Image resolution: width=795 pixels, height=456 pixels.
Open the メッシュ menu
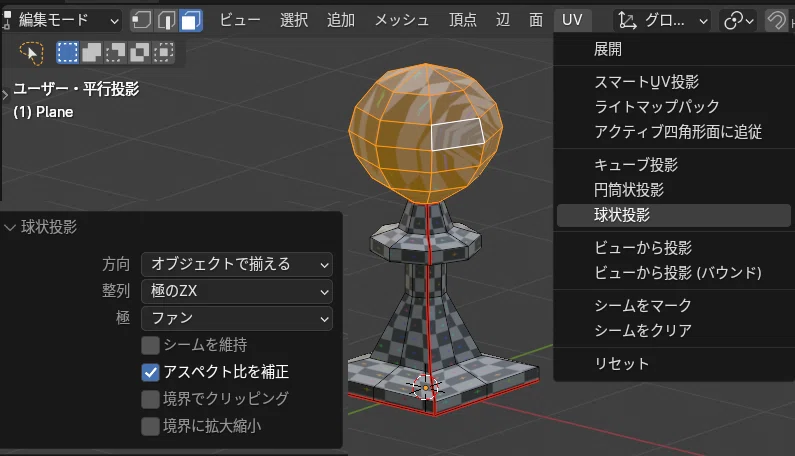(x=402, y=20)
